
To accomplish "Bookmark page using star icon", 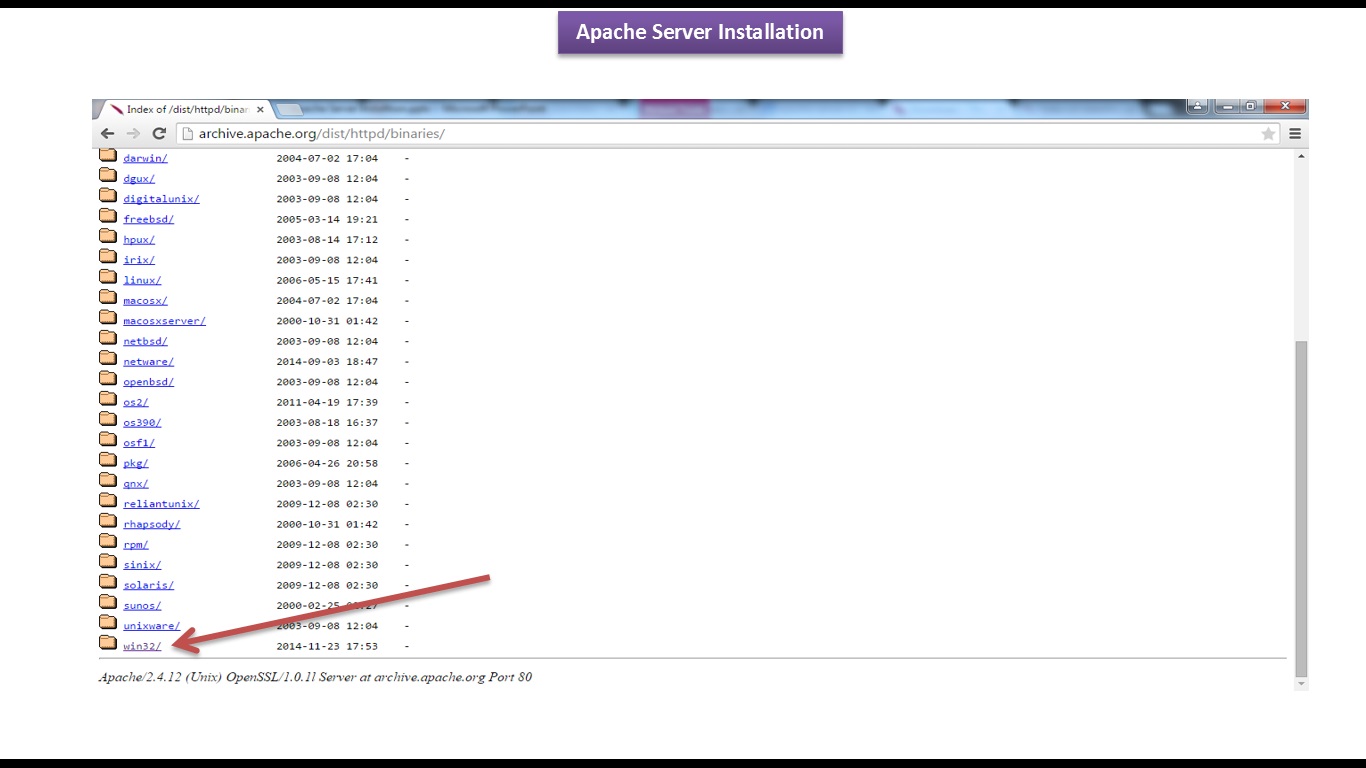I will pos(1268,133).
